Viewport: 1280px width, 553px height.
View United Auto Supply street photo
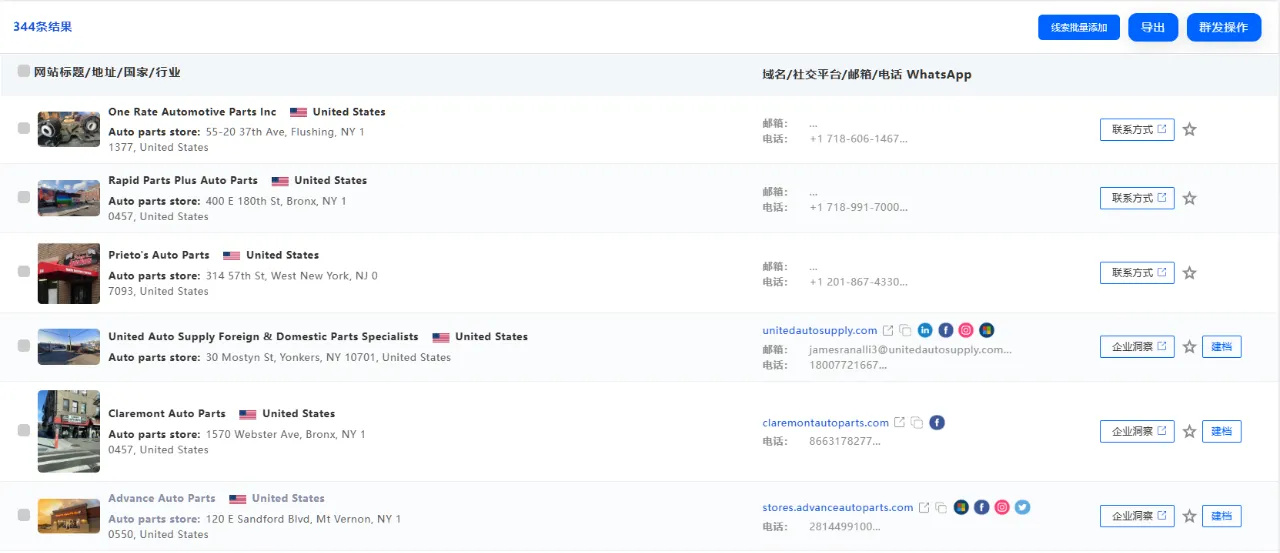(69, 347)
